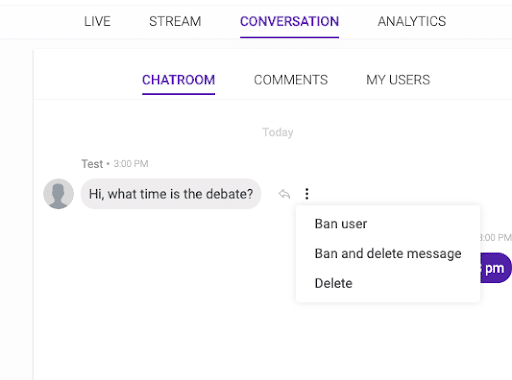Click the Today date separator label

click(x=278, y=132)
